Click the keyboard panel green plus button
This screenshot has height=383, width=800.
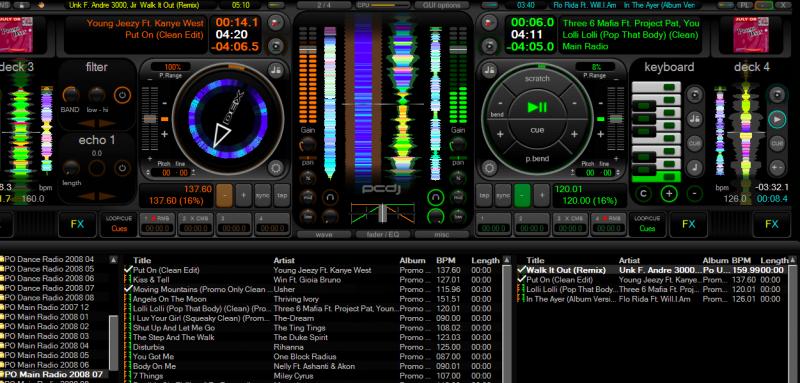tap(669, 193)
